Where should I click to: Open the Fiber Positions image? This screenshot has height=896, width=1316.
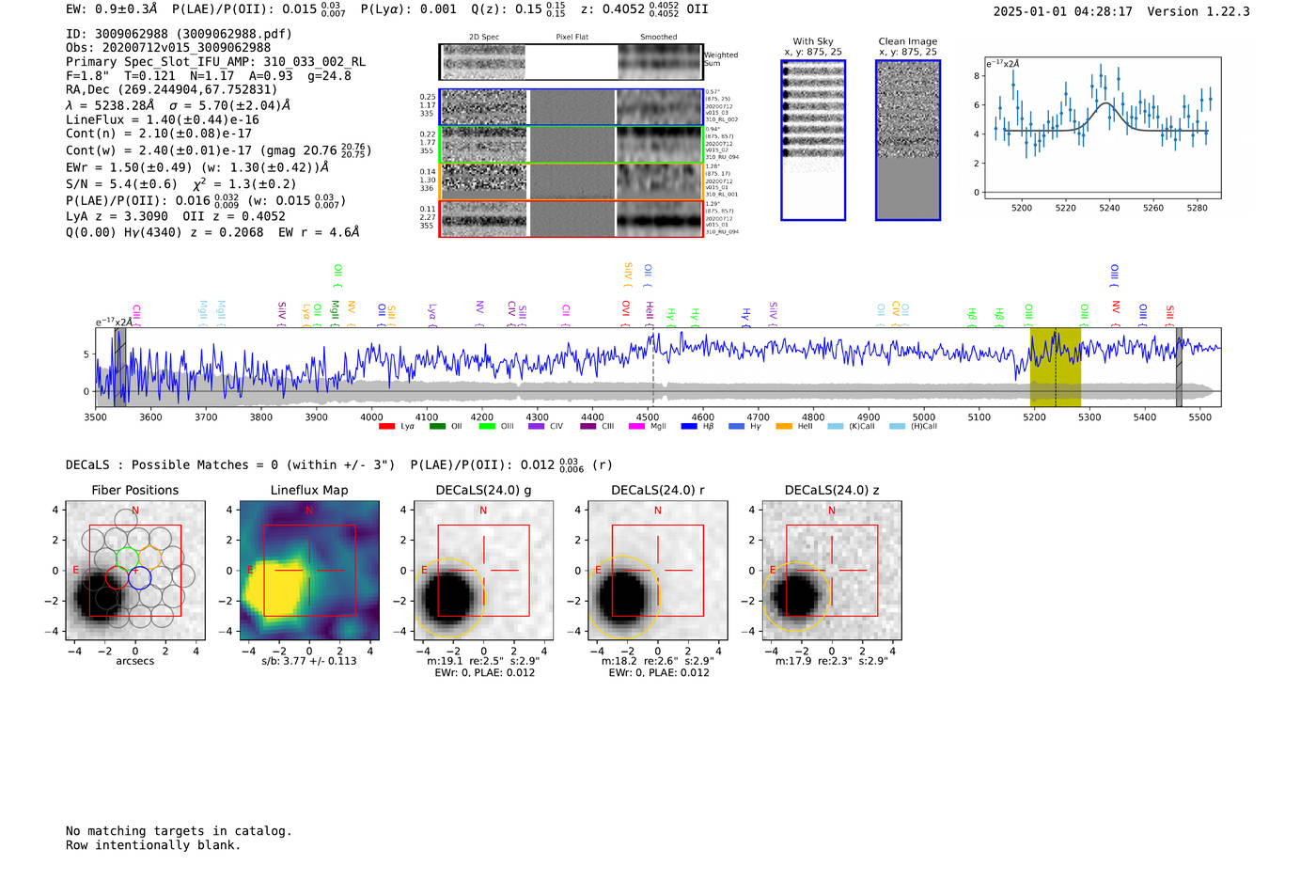(135, 571)
